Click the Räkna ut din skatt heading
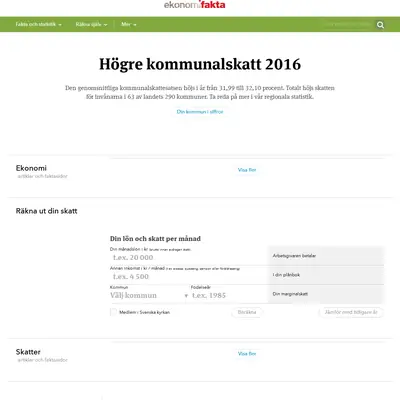Image resolution: width=400 pixels, height=400 pixels. (x=46, y=211)
